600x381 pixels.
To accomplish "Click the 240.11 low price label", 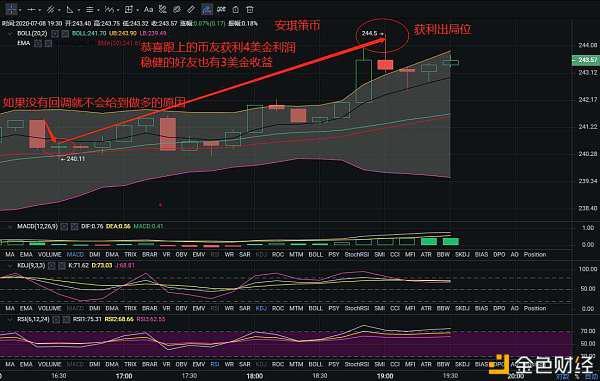I will click(75, 159).
